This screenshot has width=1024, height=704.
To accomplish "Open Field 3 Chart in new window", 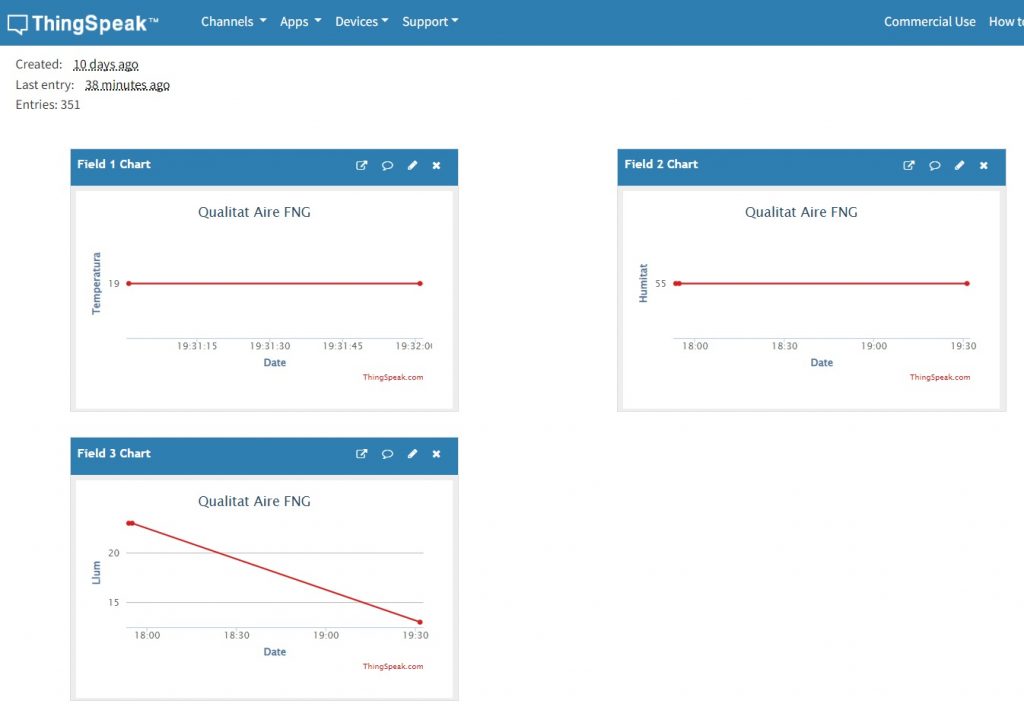I will click(362, 454).
